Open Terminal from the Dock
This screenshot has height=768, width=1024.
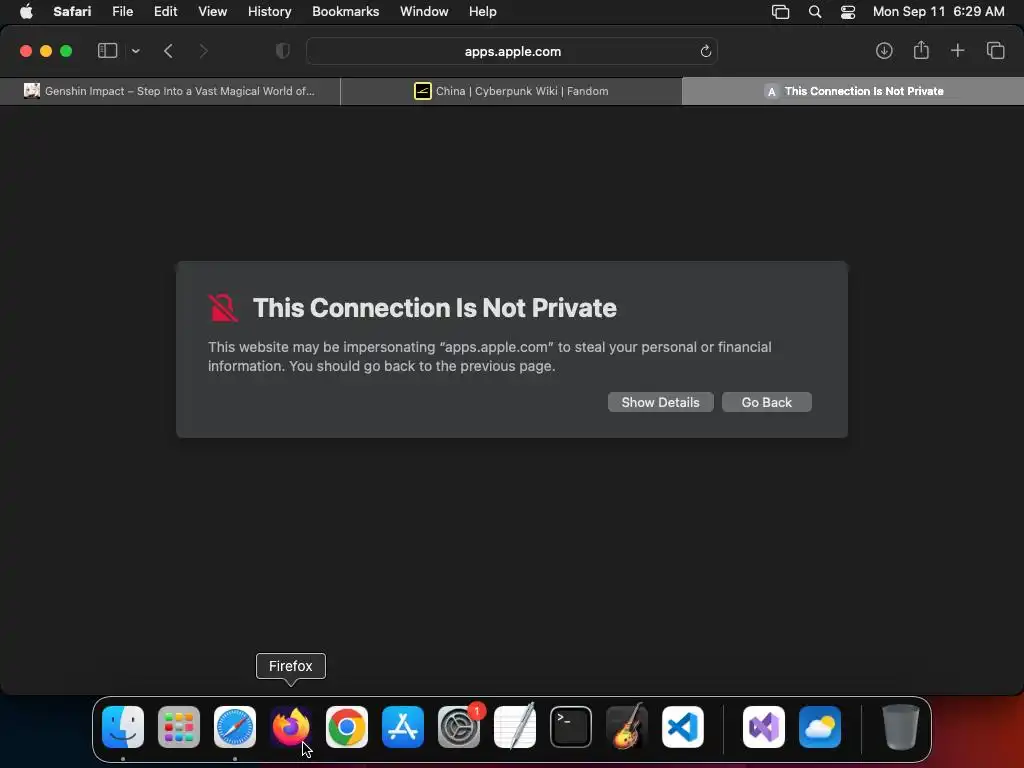(571, 727)
